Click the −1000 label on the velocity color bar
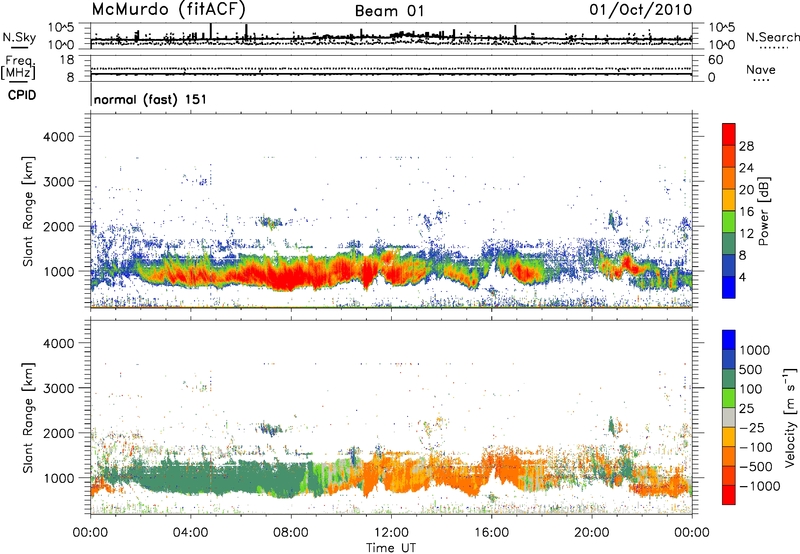This screenshot has height=554, width=800. tap(759, 486)
